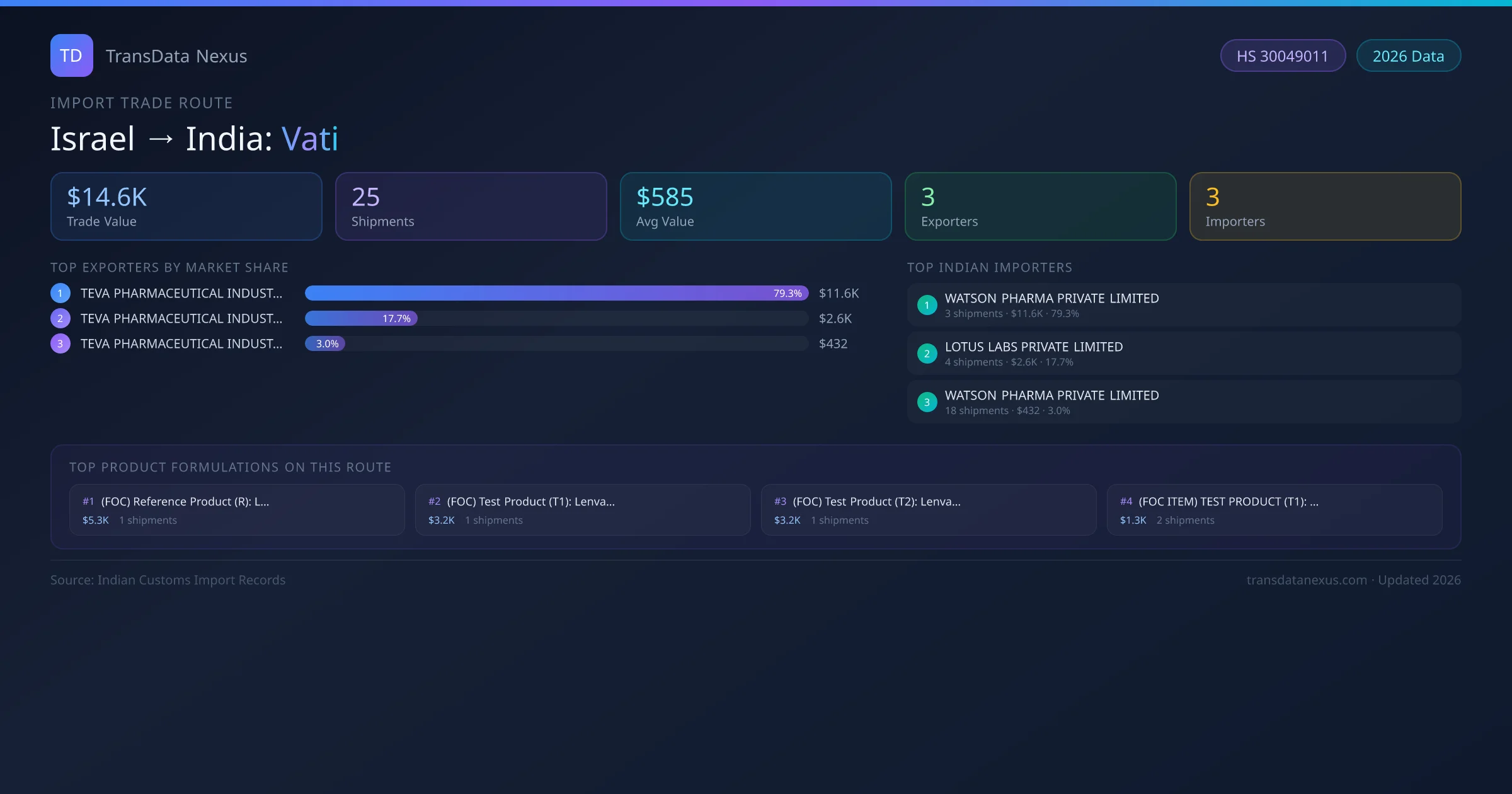Click green rank 2 Lotus Labs badge
This screenshot has height=794, width=1512.
point(927,354)
